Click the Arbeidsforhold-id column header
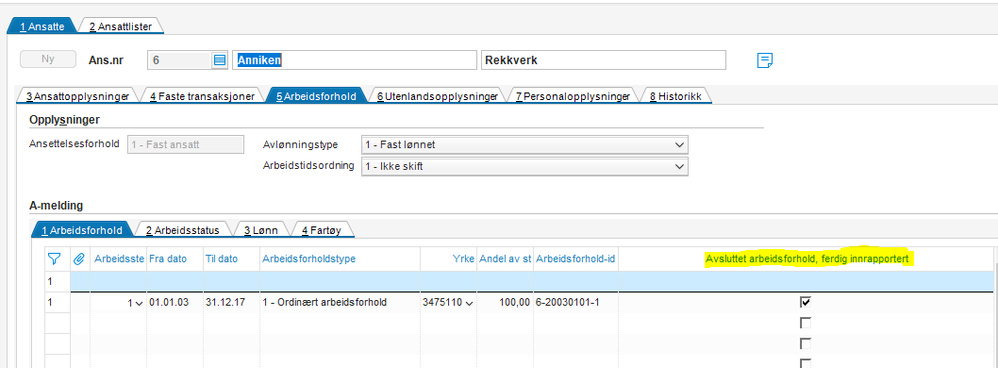The image size is (998, 368). click(575, 259)
